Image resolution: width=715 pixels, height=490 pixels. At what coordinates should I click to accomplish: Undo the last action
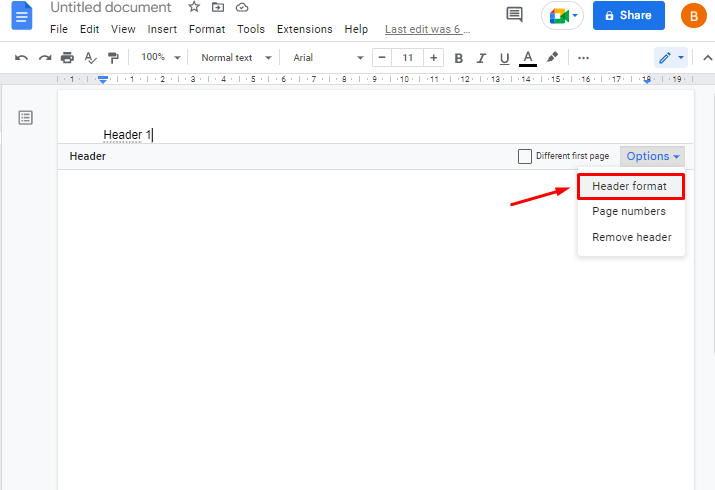[21, 58]
